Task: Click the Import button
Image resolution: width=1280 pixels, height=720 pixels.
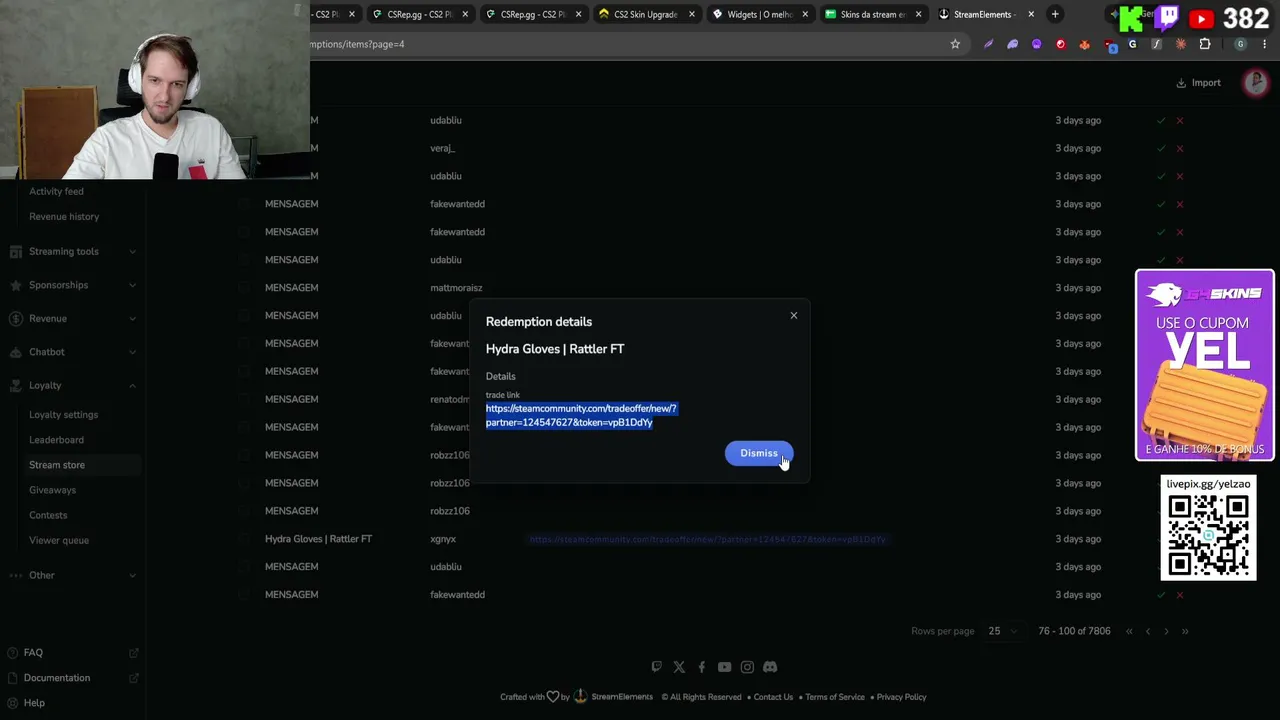Action: [1198, 83]
